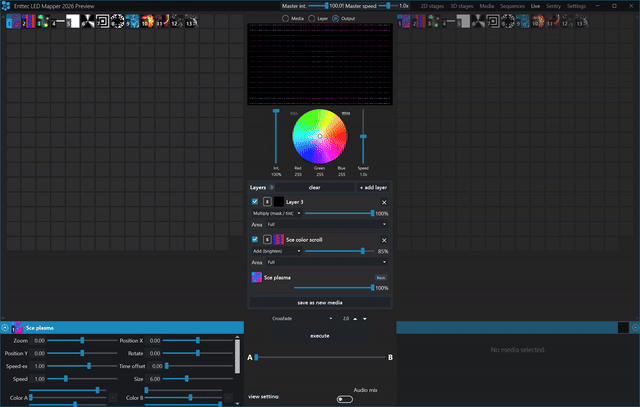Select media thumbnail 1 in right grid

[x=404, y=21]
